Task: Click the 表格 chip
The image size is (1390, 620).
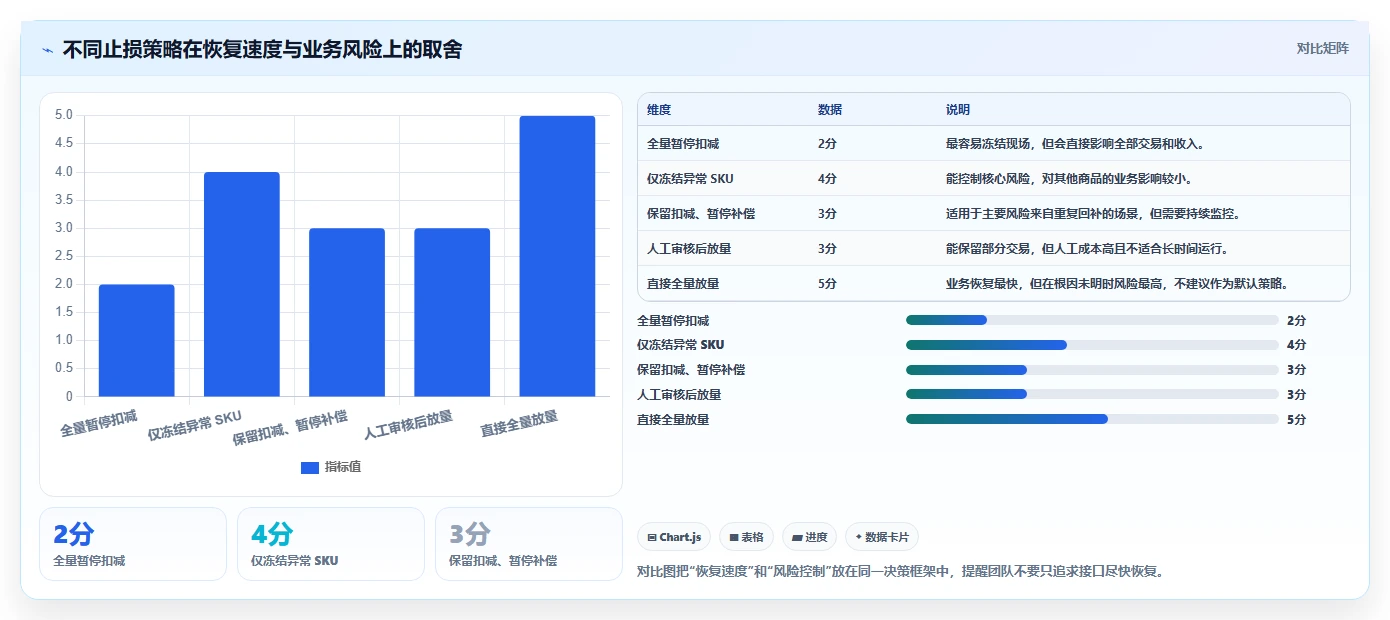Action: click(x=746, y=537)
